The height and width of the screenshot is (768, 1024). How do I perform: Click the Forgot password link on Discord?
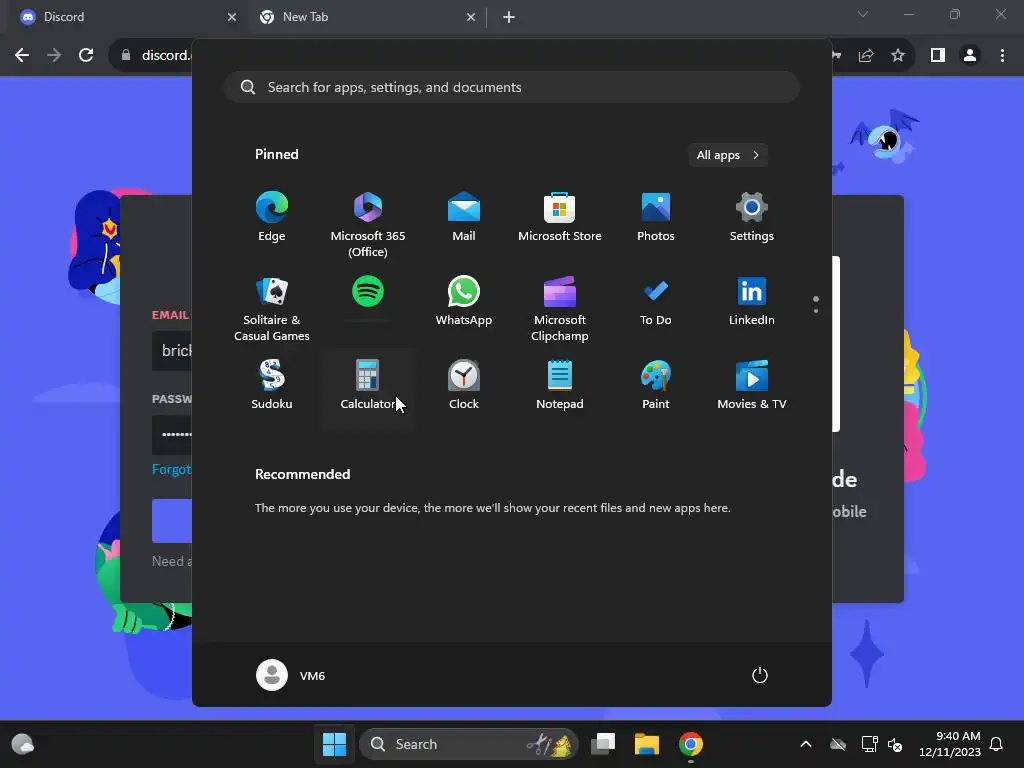pyautogui.click(x=172, y=469)
